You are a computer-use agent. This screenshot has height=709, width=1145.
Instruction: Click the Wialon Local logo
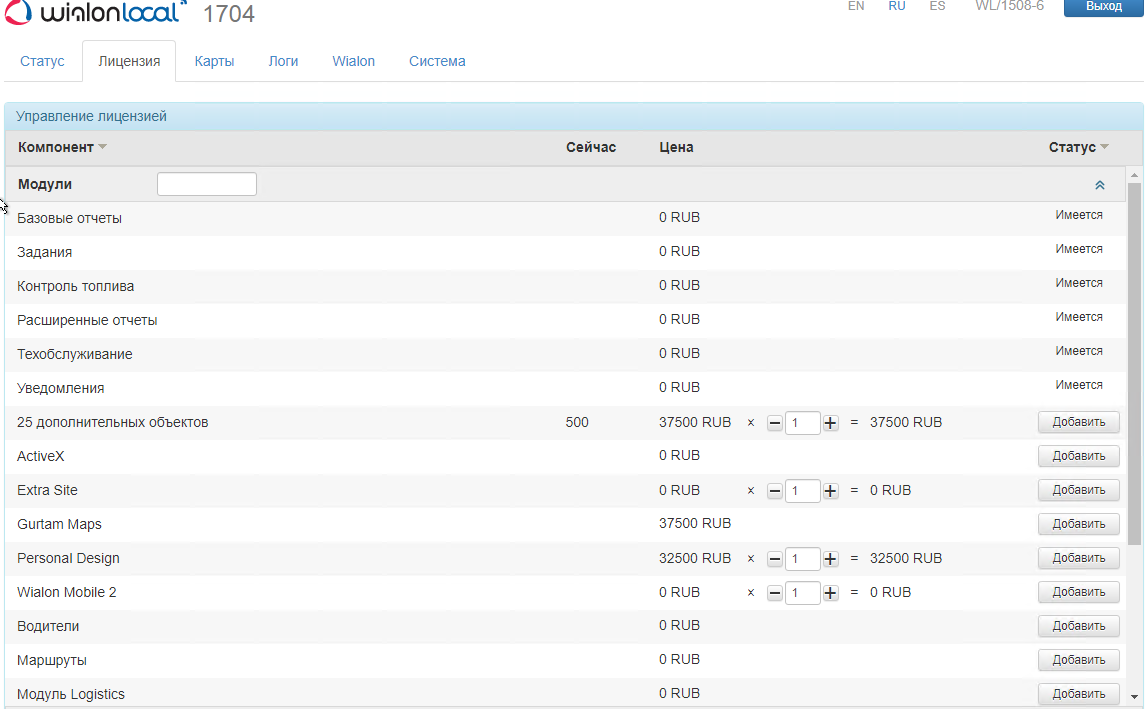tap(97, 14)
